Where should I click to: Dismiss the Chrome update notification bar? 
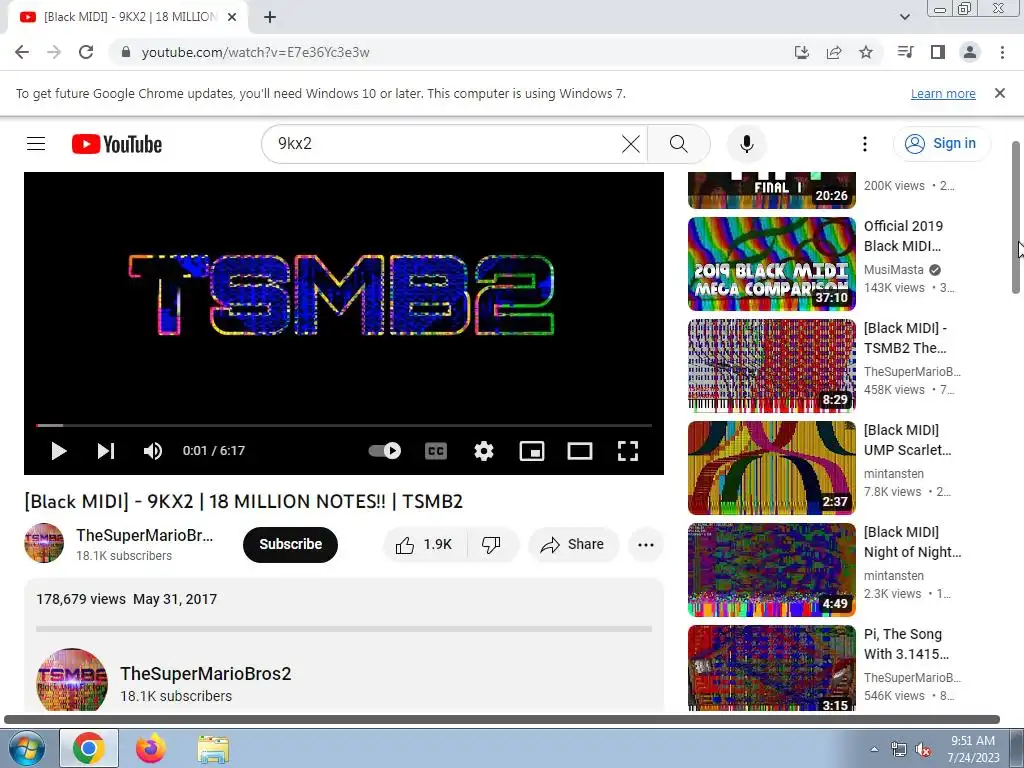pos(999,93)
